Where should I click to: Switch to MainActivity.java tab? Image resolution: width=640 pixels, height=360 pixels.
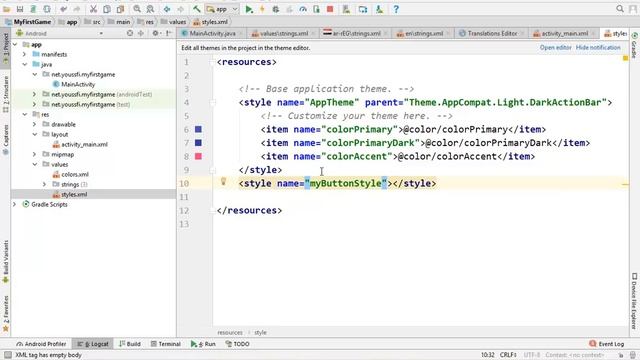(213, 33)
